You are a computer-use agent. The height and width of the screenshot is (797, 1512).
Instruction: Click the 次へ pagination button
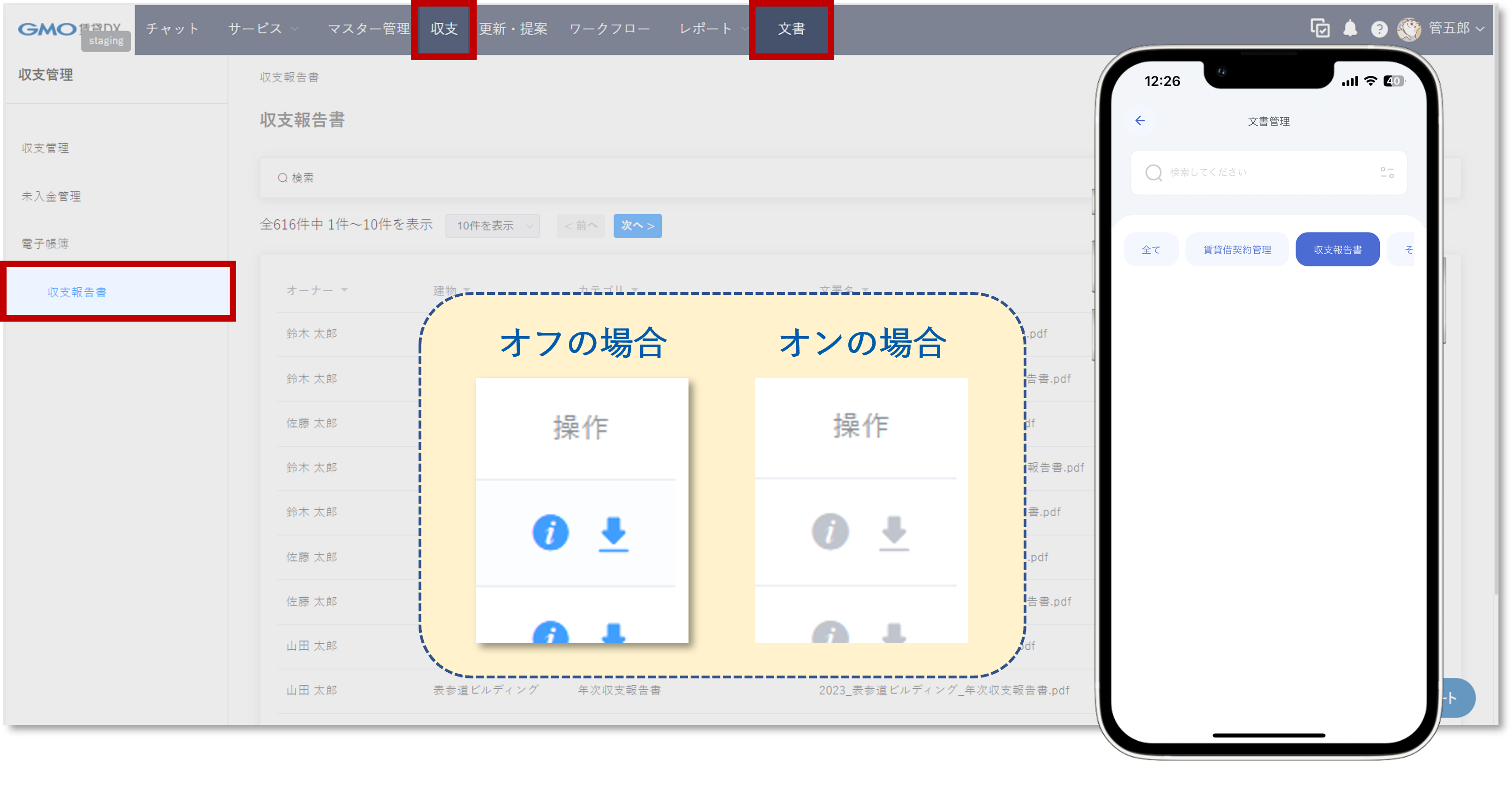tap(637, 226)
